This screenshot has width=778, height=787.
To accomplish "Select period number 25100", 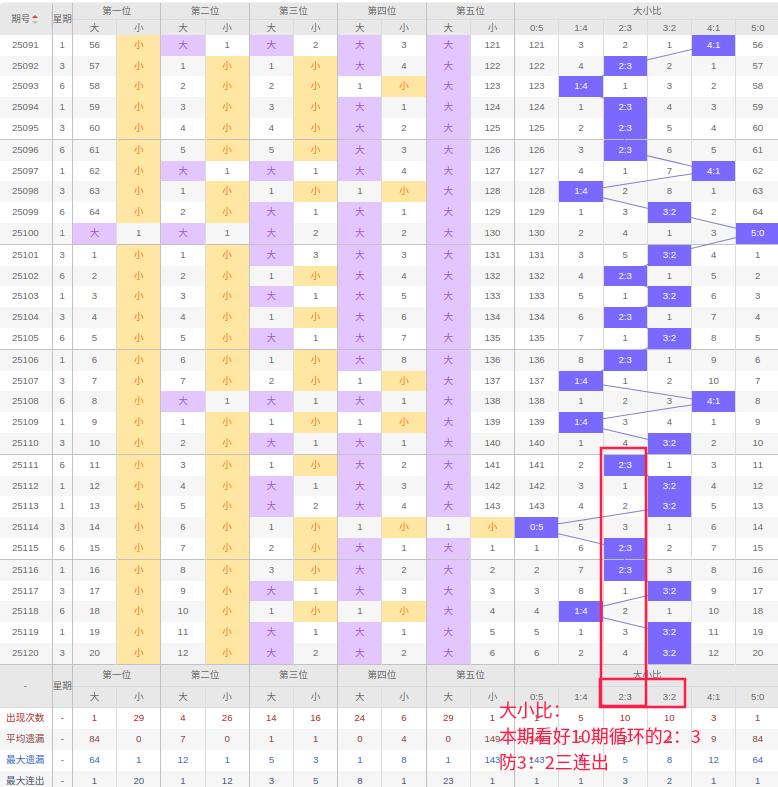I will 25,233.
